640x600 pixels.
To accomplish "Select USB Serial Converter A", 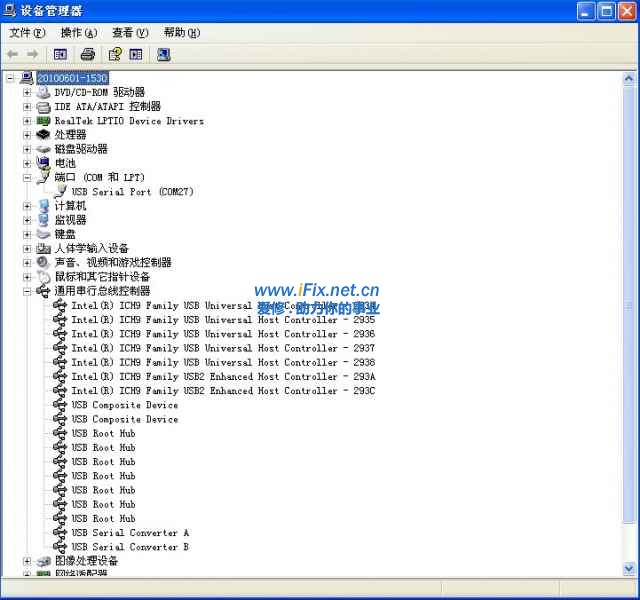I will 130,533.
